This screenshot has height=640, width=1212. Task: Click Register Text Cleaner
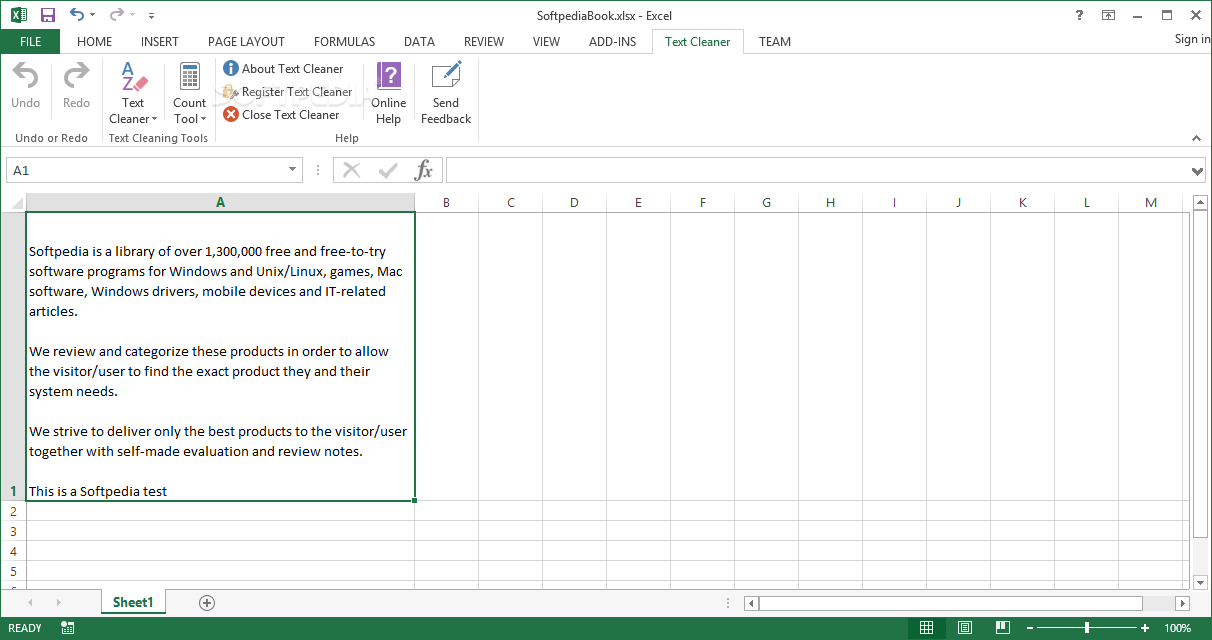(x=288, y=92)
